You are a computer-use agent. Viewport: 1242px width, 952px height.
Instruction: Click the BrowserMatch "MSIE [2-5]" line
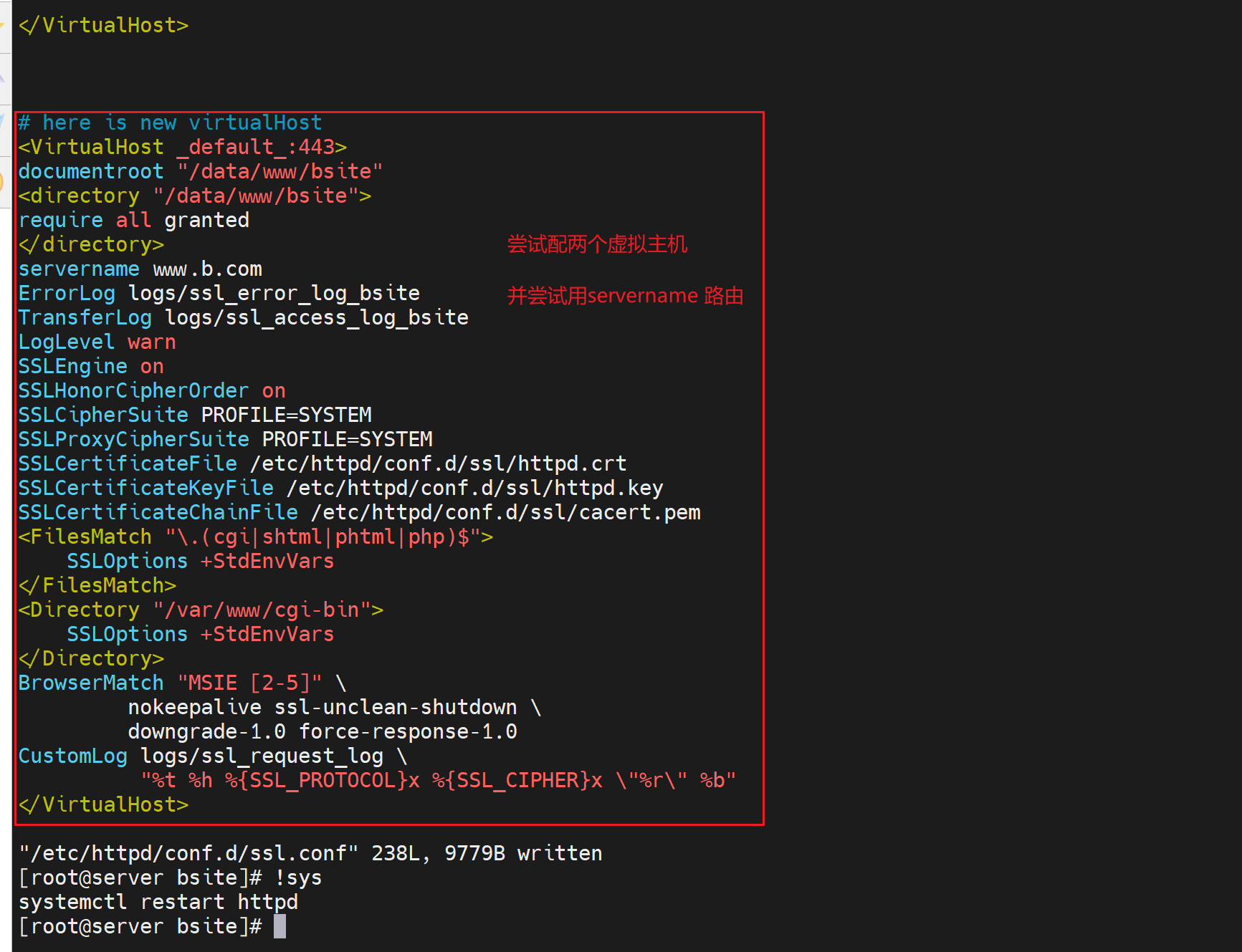click(182, 683)
